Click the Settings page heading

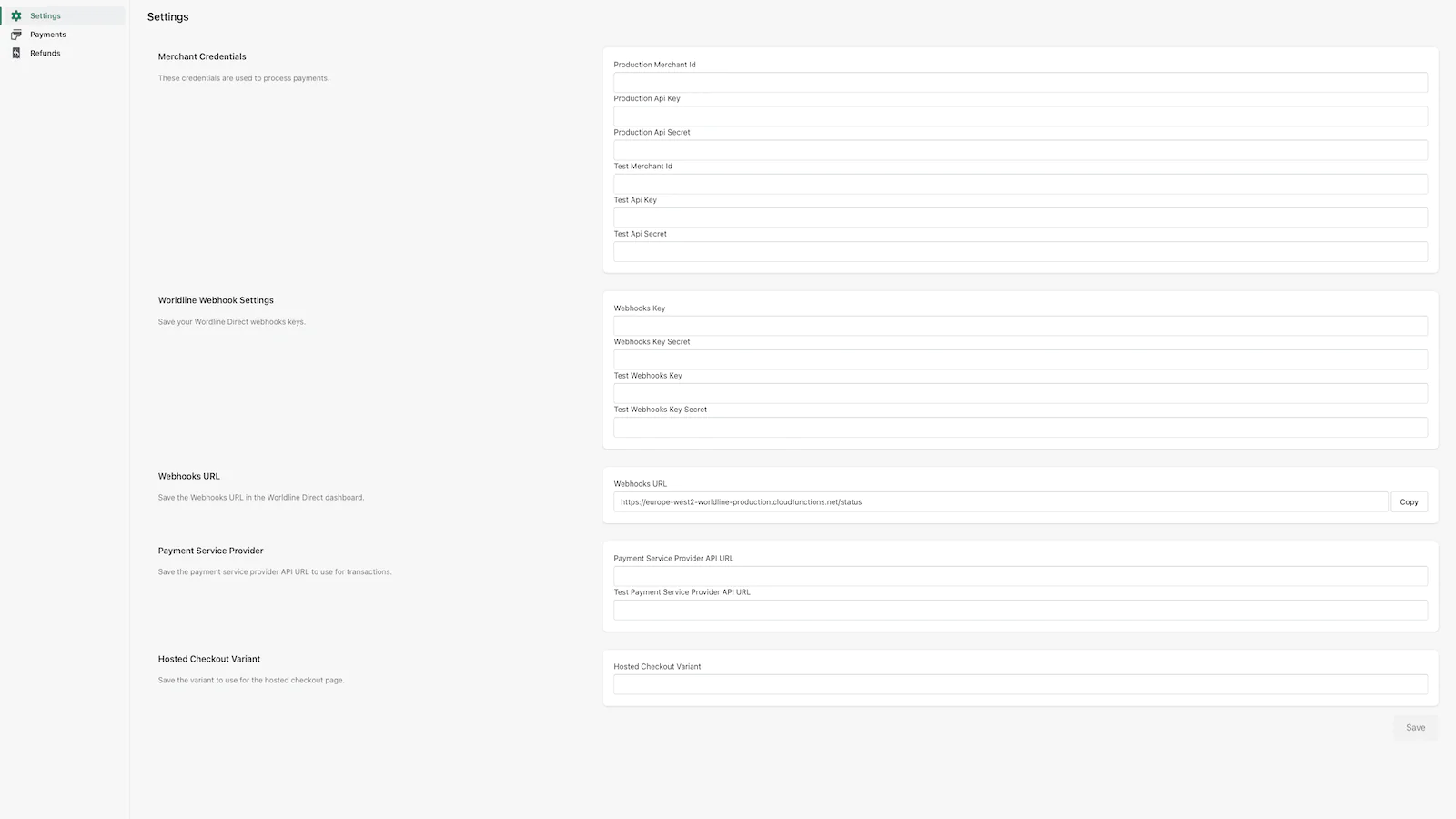click(168, 17)
